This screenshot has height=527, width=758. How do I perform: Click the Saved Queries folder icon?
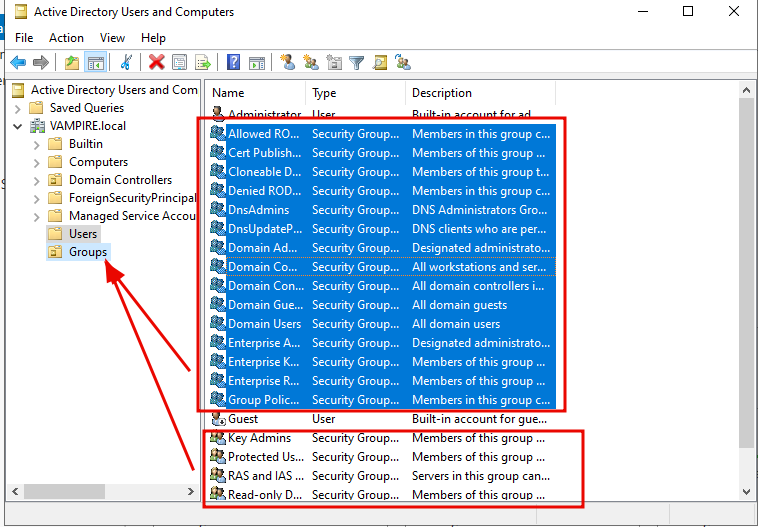tap(36, 108)
